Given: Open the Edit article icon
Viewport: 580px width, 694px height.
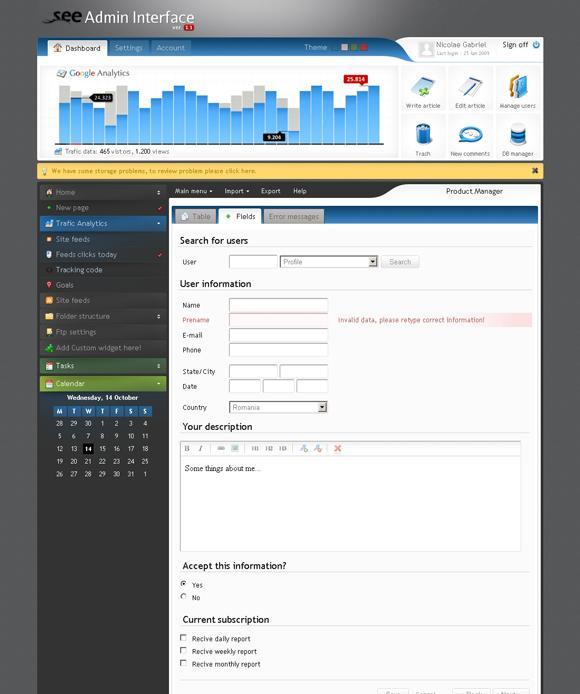Looking at the screenshot, I should [470, 87].
